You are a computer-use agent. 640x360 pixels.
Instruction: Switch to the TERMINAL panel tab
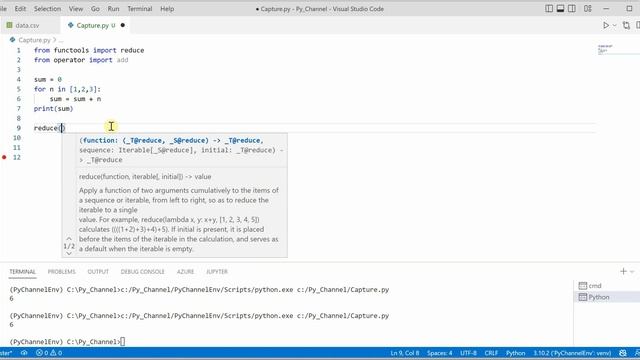(23, 272)
